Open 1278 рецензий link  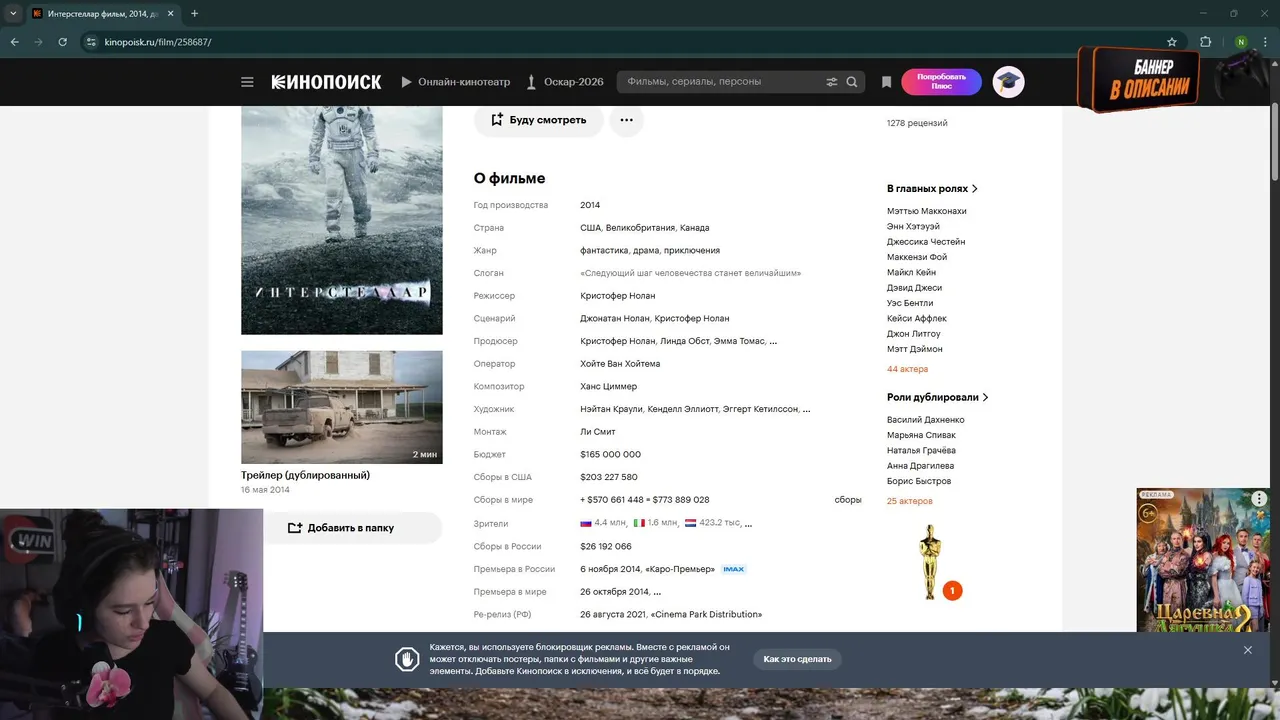pos(917,123)
